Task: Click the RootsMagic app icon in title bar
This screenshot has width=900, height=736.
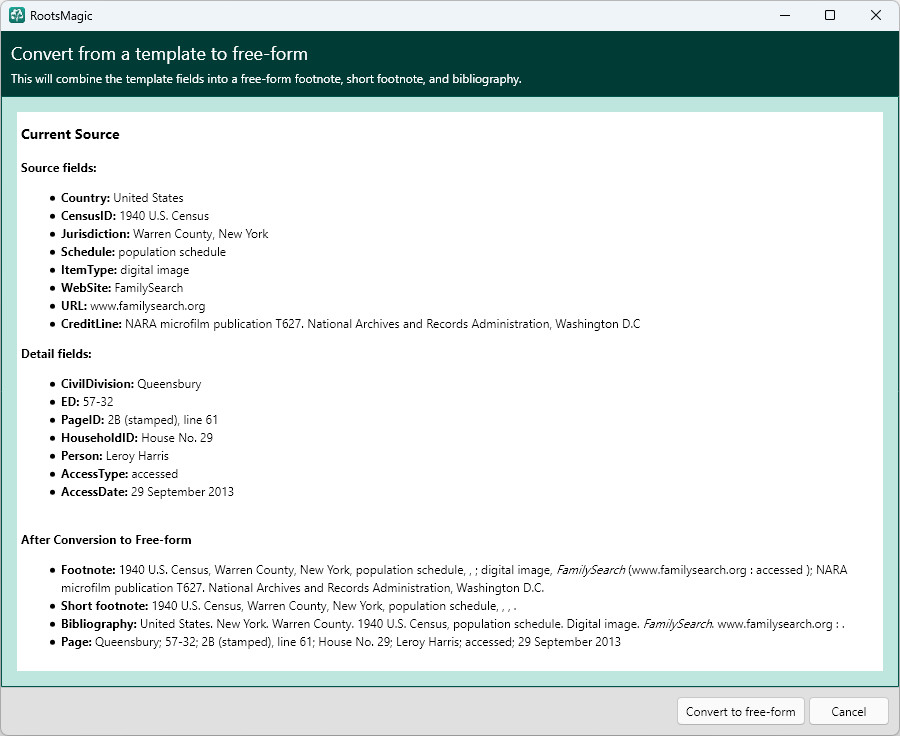Action: (x=17, y=16)
